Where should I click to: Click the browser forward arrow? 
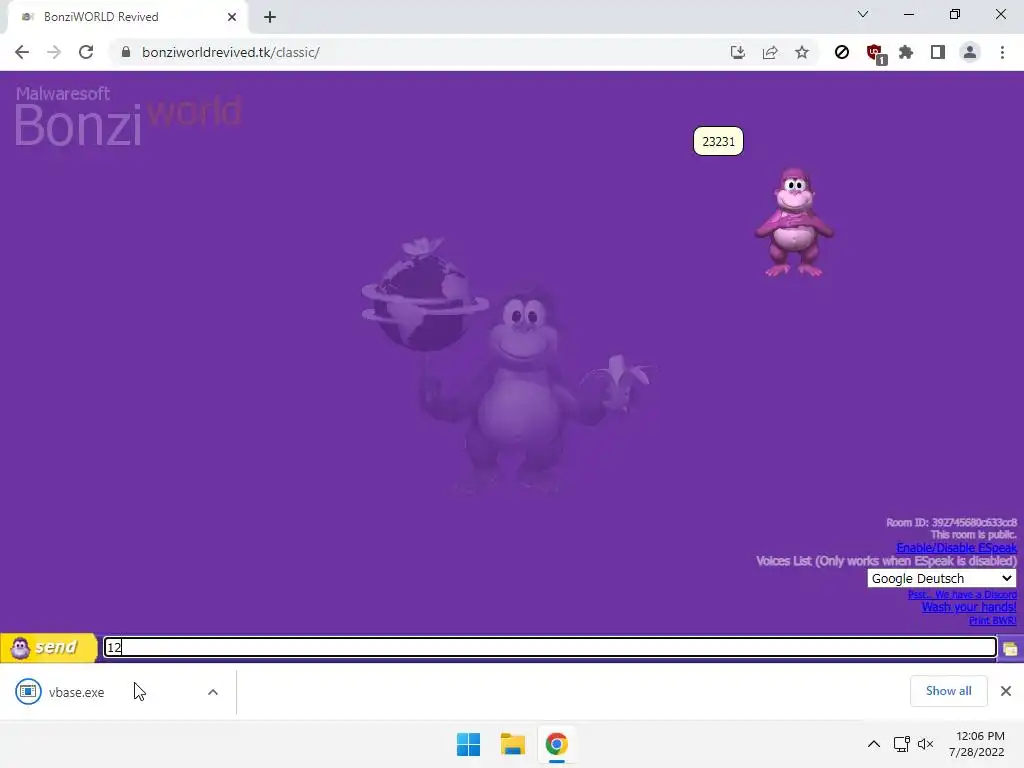pos(54,52)
